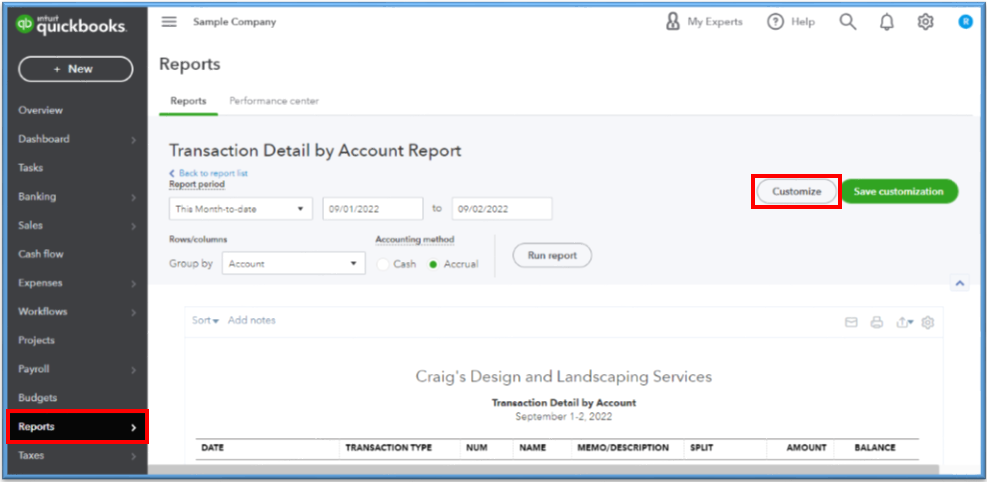Open My Experts person icon

(672, 22)
